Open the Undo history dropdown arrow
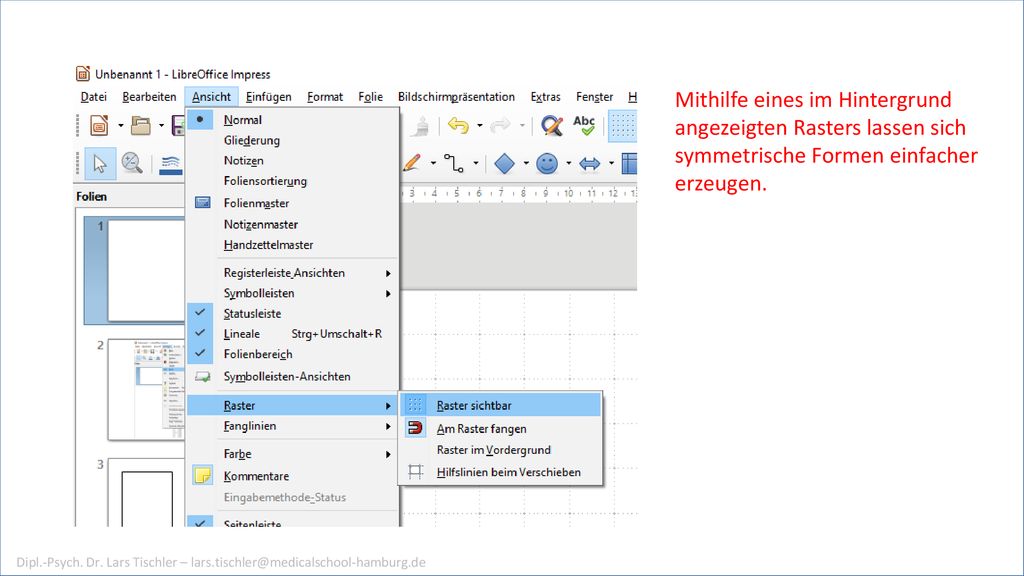Image resolution: width=1024 pixels, height=576 pixels. coord(479,125)
